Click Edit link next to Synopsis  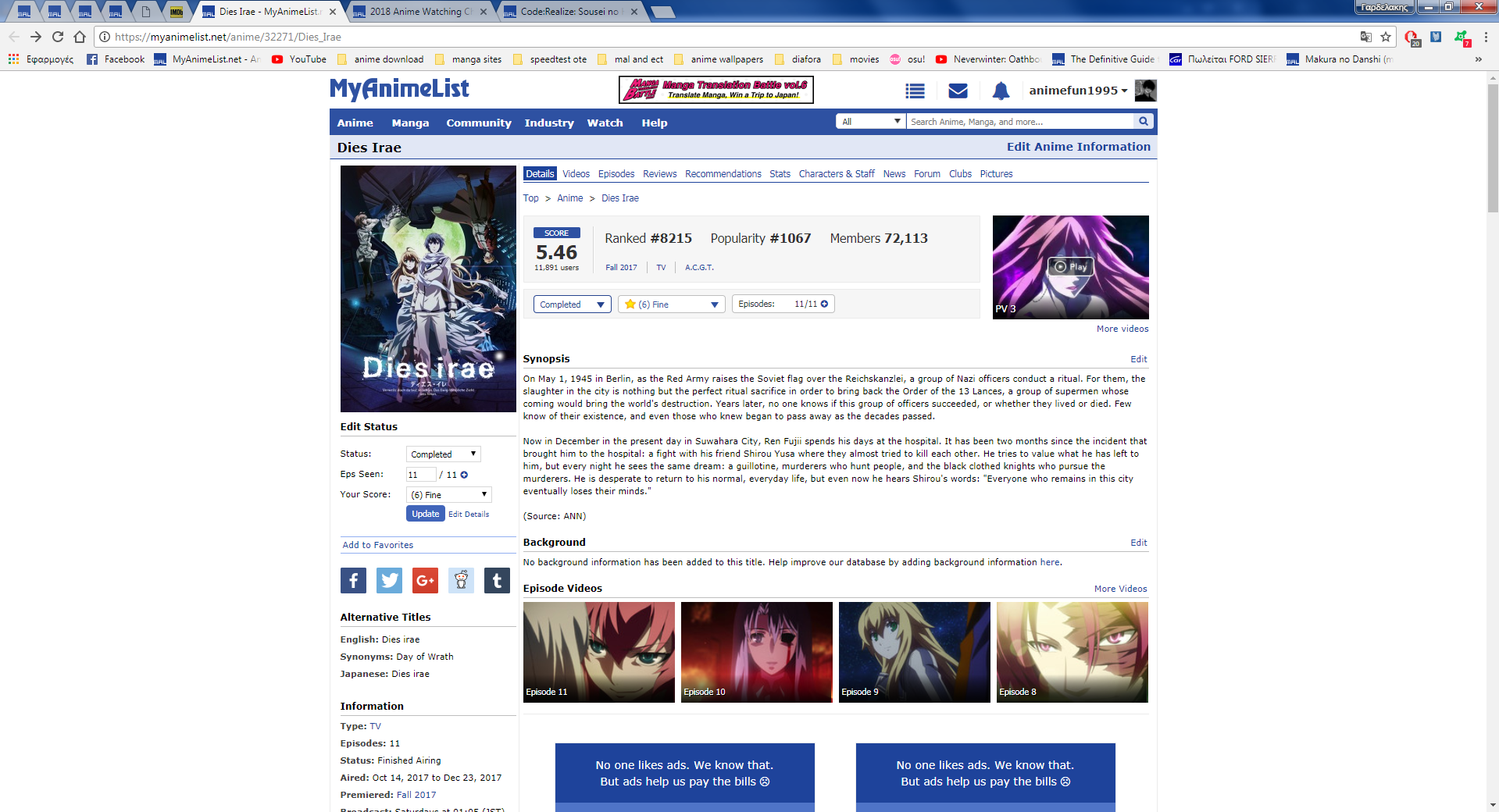point(1139,359)
